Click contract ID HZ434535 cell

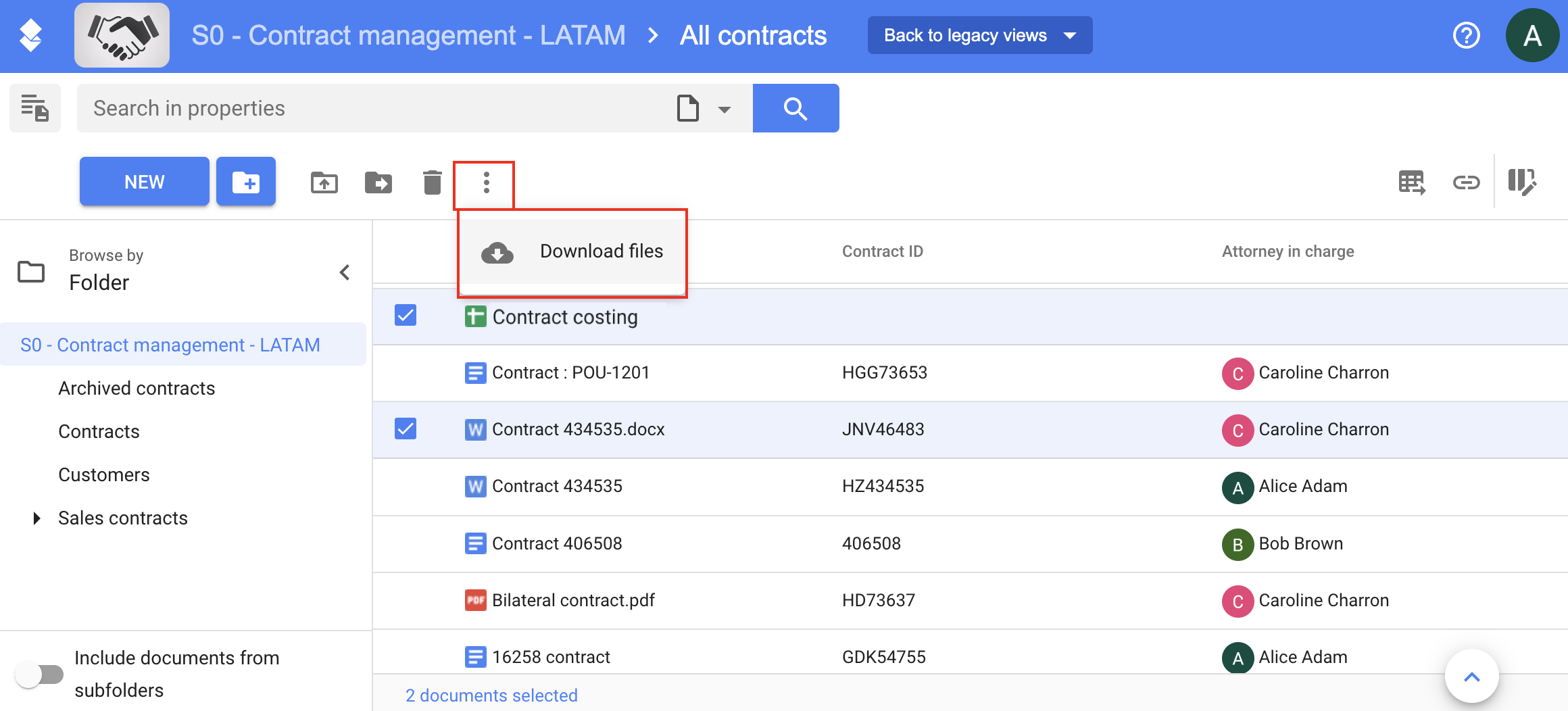[883, 486]
